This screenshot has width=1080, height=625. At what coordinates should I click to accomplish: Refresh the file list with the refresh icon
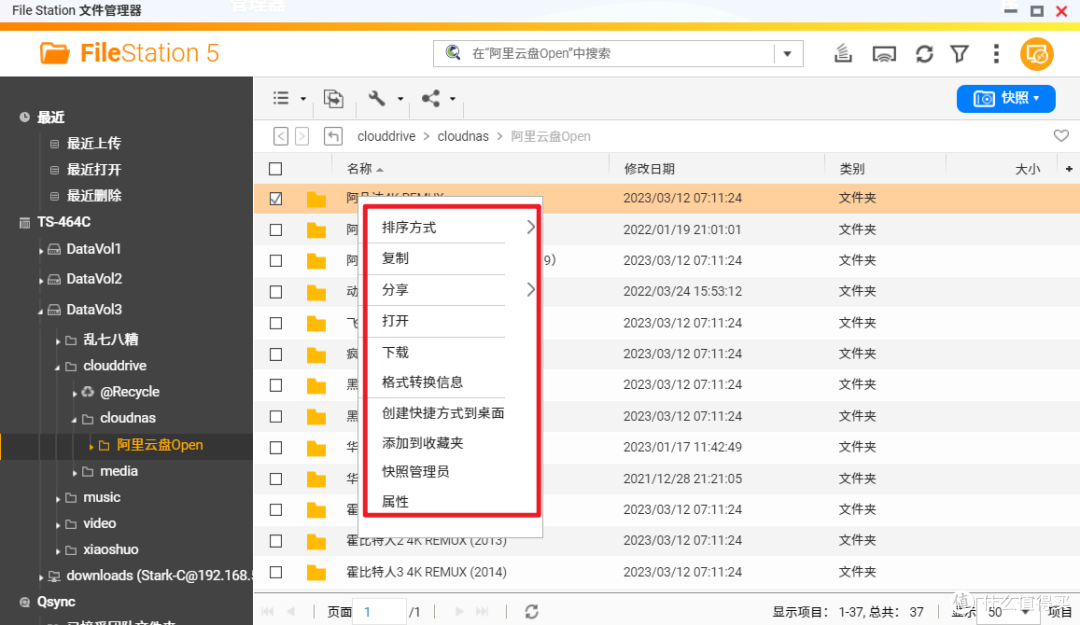[924, 54]
